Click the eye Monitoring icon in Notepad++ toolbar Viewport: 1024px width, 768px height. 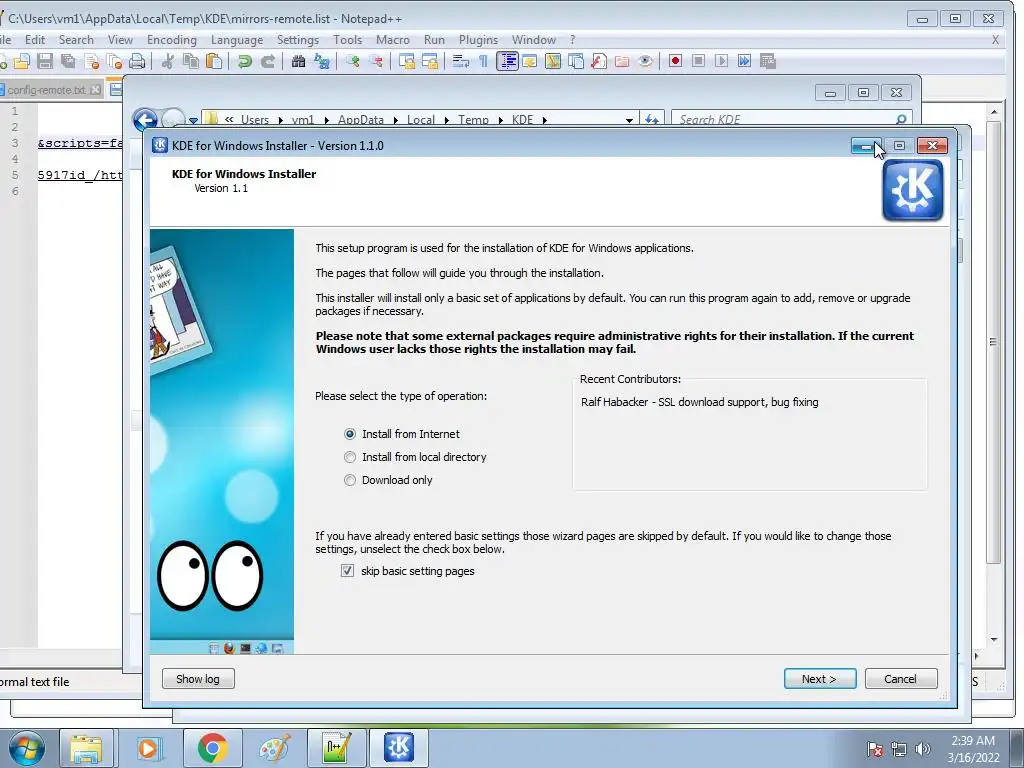coord(645,61)
